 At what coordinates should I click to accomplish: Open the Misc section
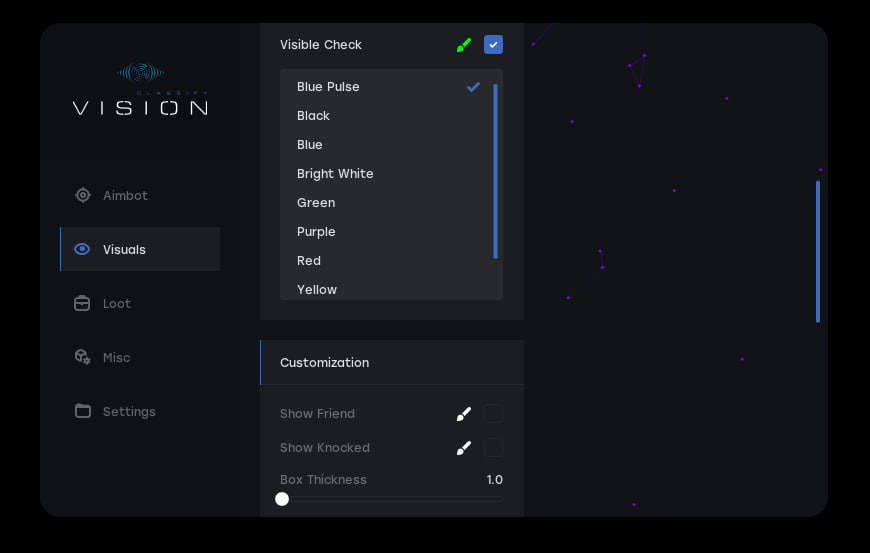[x=140, y=357]
